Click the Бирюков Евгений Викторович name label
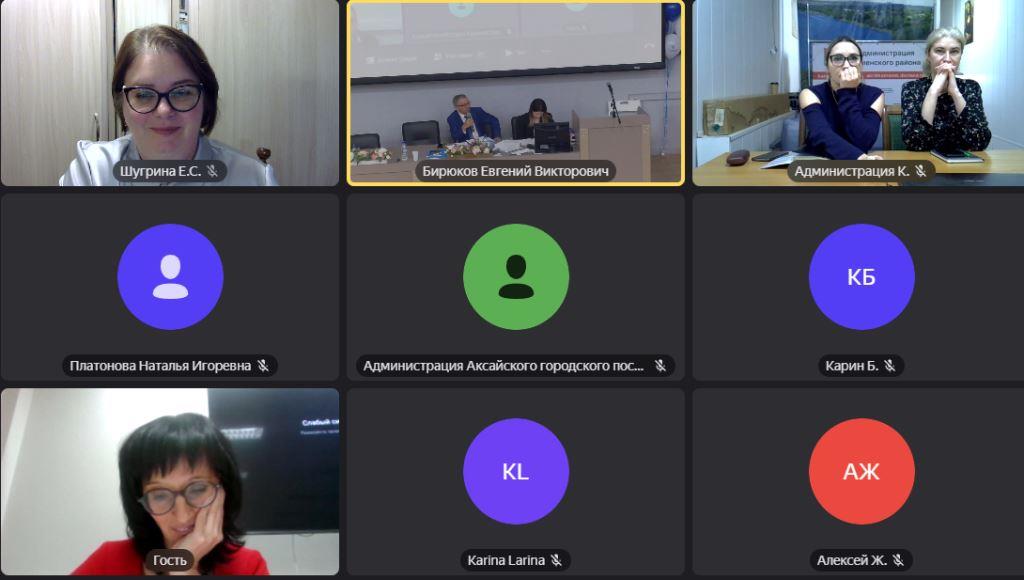This screenshot has height=580, width=1024. tap(515, 171)
